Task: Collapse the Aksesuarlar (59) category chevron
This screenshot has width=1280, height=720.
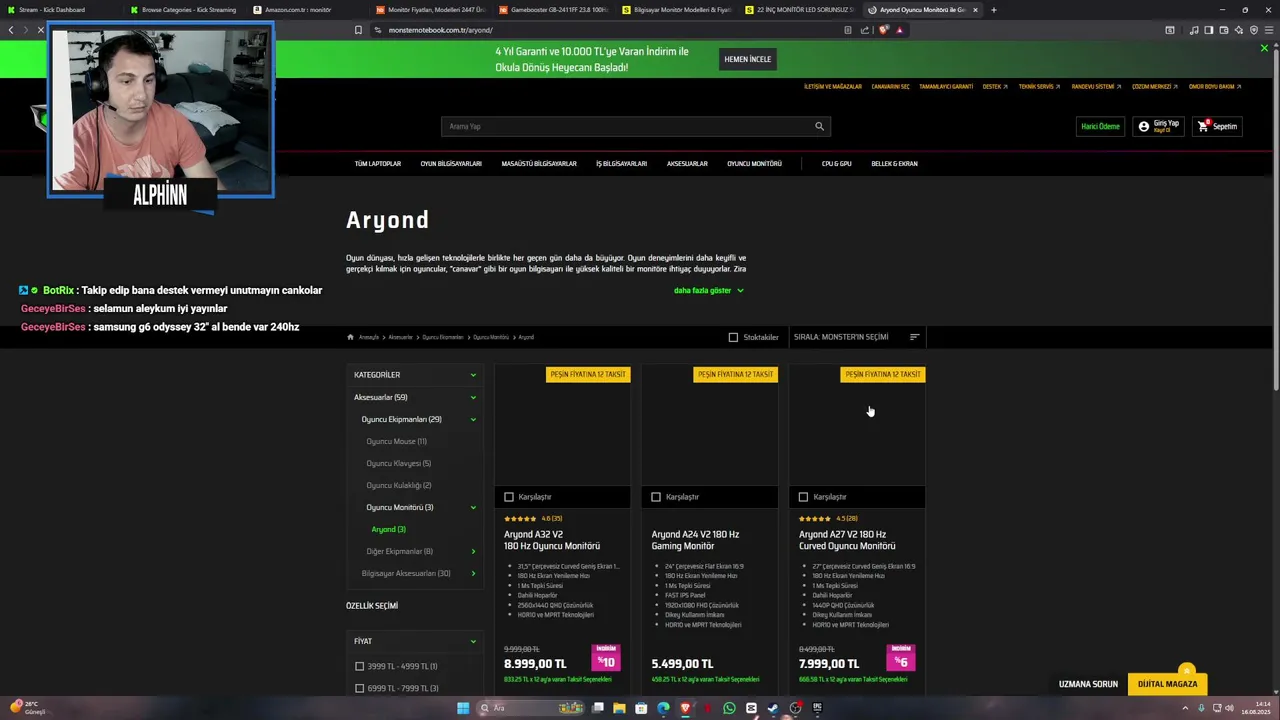Action: click(473, 397)
